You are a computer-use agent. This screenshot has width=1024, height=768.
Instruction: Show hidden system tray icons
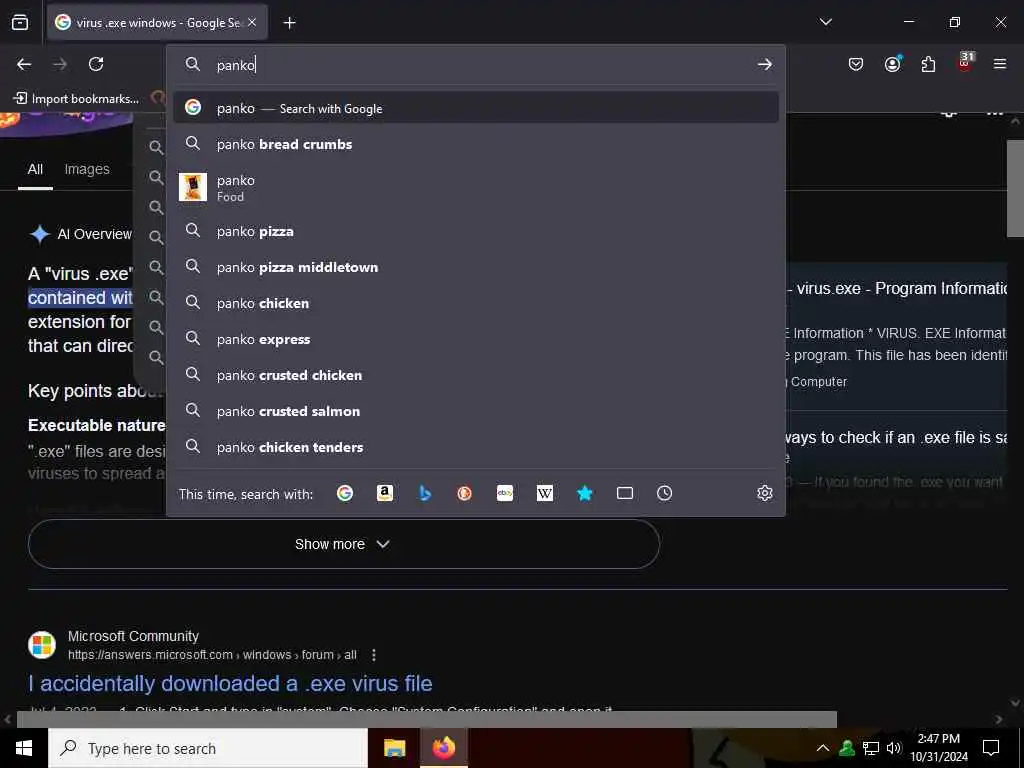(x=823, y=748)
